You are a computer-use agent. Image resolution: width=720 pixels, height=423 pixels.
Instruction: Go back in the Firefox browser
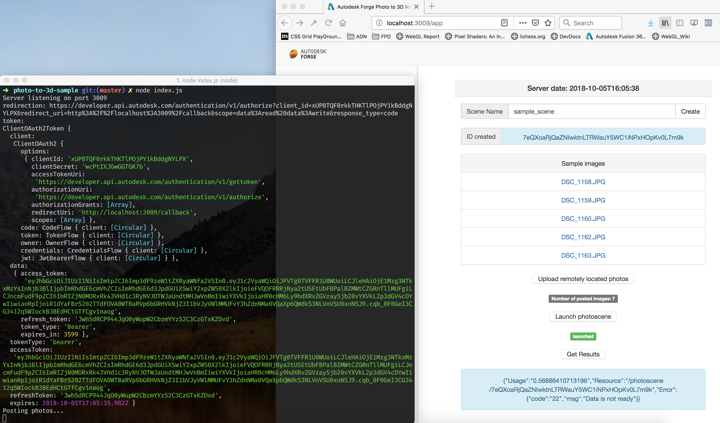tap(285, 23)
